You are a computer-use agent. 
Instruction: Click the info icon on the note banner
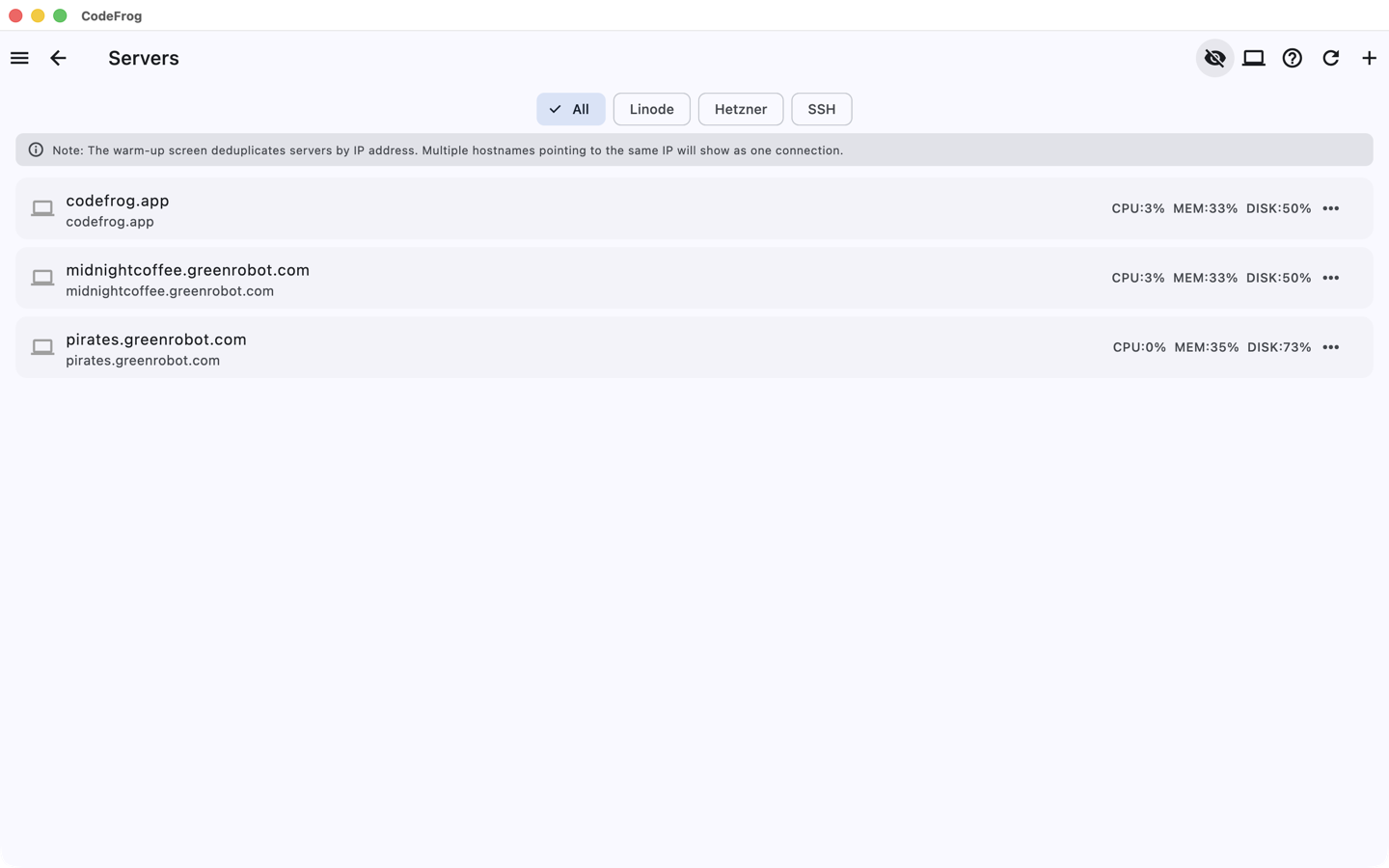(x=36, y=149)
